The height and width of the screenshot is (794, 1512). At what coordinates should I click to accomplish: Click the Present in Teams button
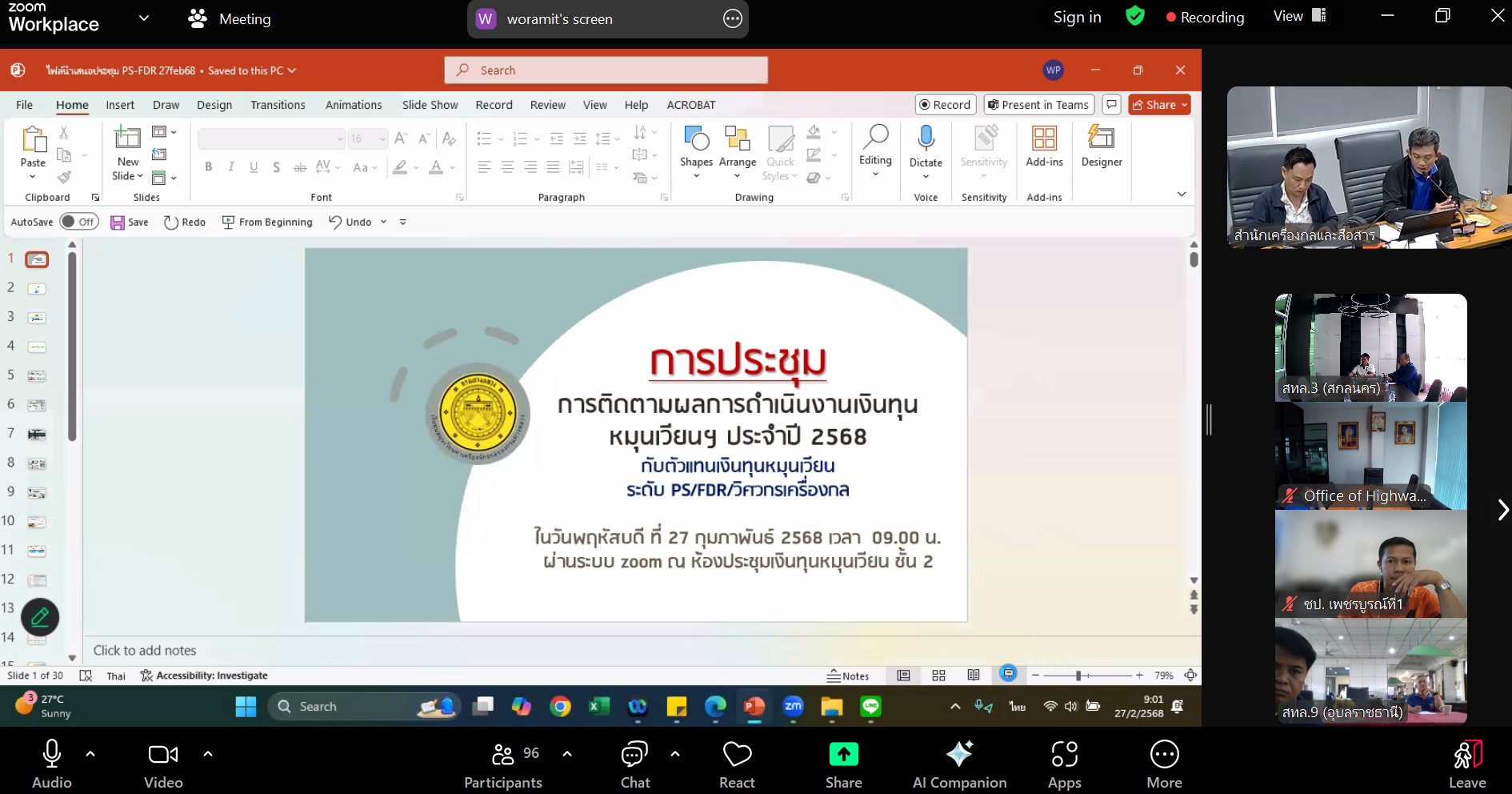point(1038,105)
